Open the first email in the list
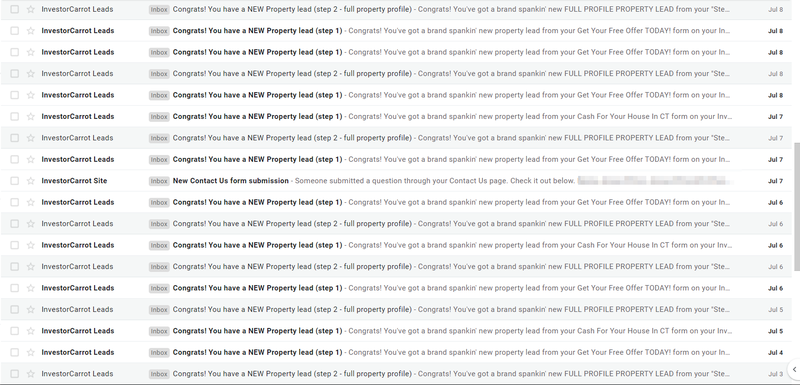Screen dimensions: 800x385 pos(396,9)
